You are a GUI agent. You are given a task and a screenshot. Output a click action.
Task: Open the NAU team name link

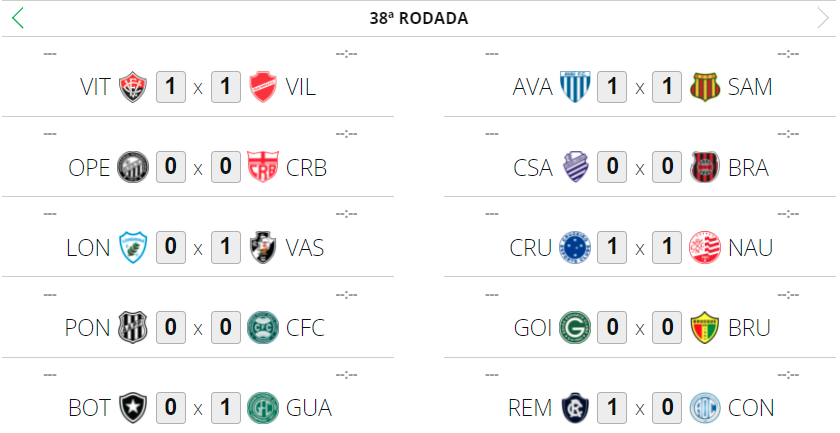click(x=751, y=248)
